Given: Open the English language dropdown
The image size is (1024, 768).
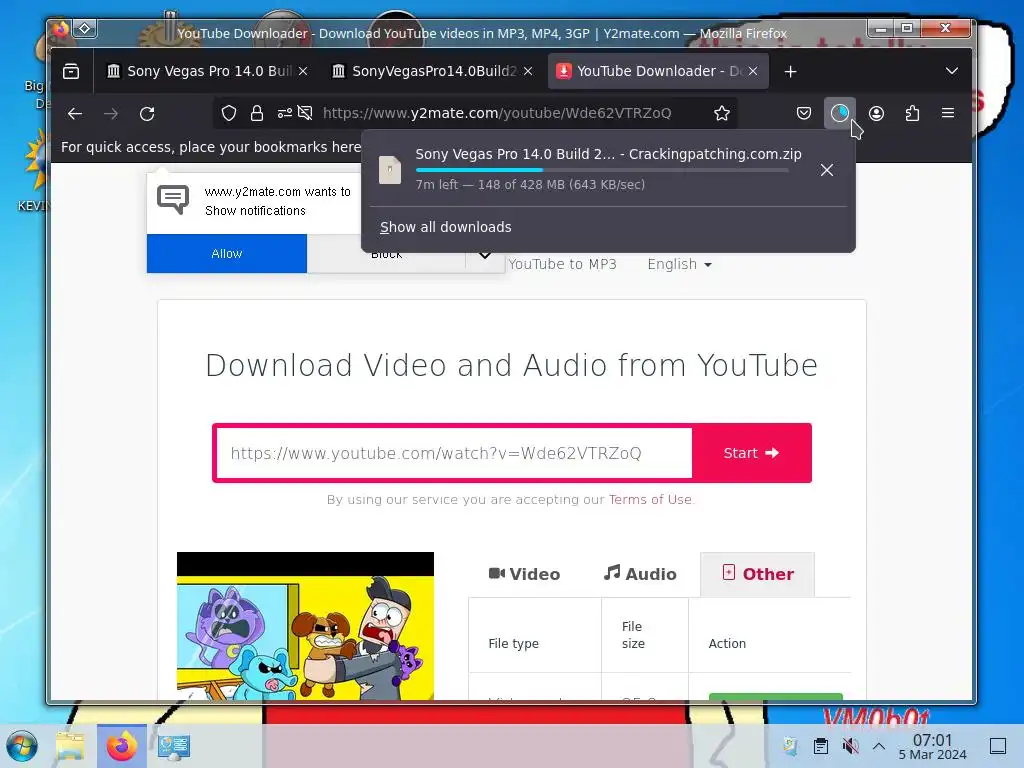Looking at the screenshot, I should [679, 264].
